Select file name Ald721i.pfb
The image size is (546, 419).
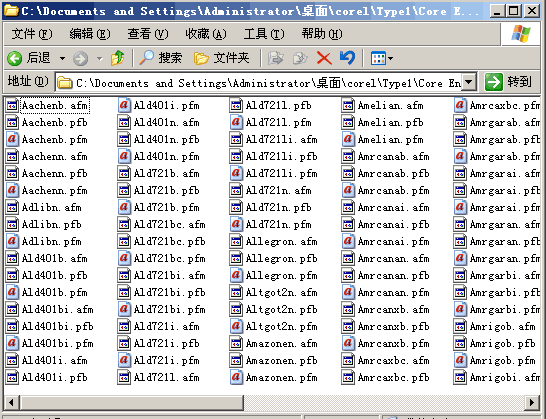click(166, 344)
